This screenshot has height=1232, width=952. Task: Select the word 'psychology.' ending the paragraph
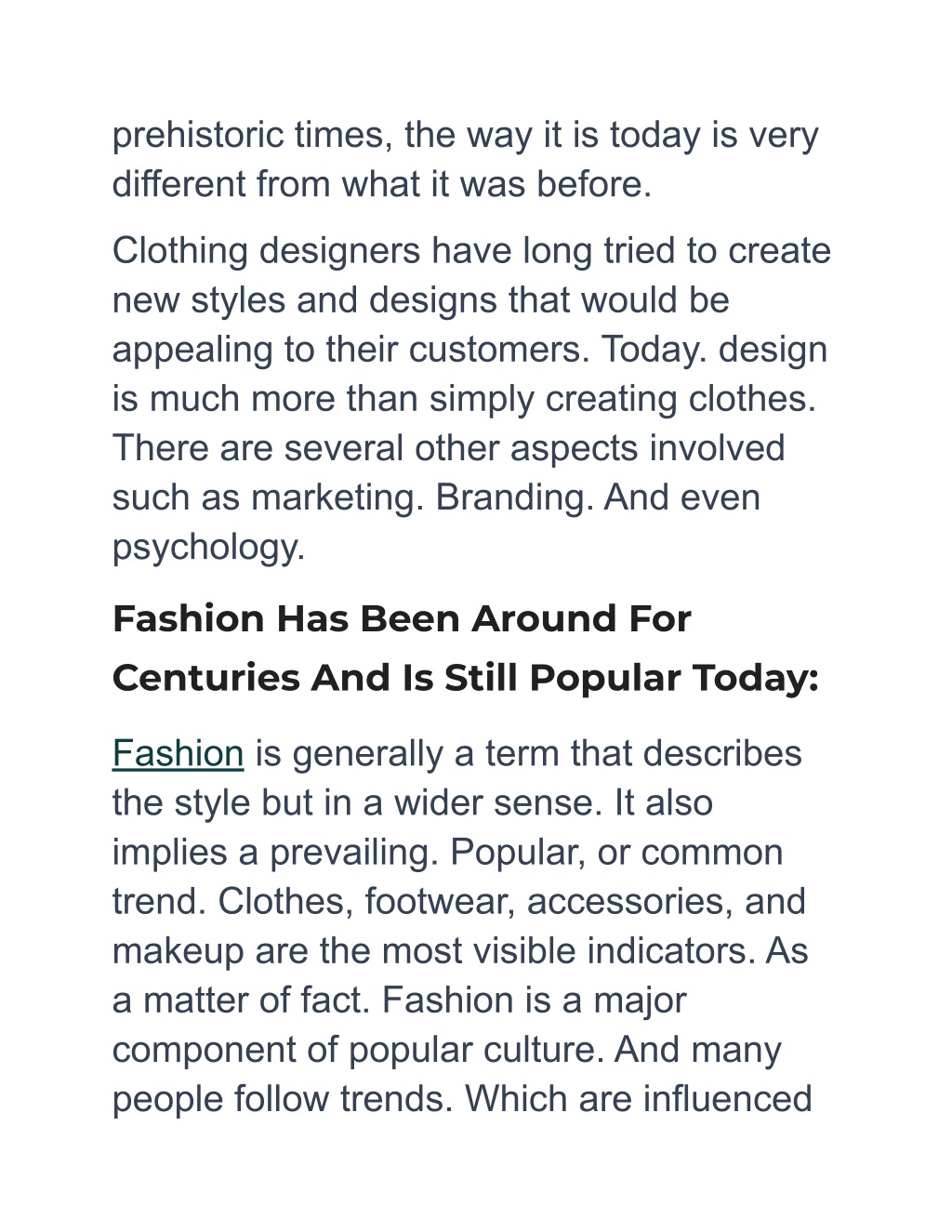point(208,547)
